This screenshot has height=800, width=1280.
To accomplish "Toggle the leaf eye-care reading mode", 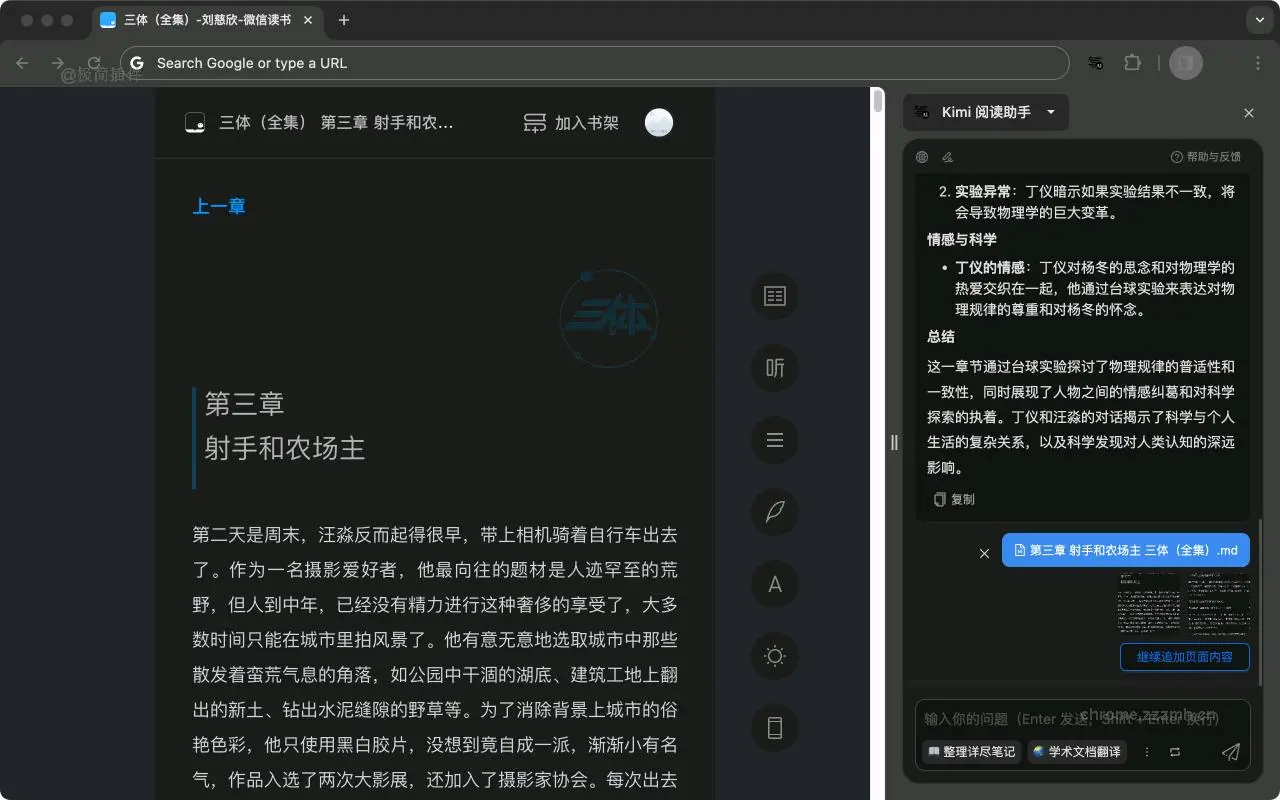I will point(775,512).
